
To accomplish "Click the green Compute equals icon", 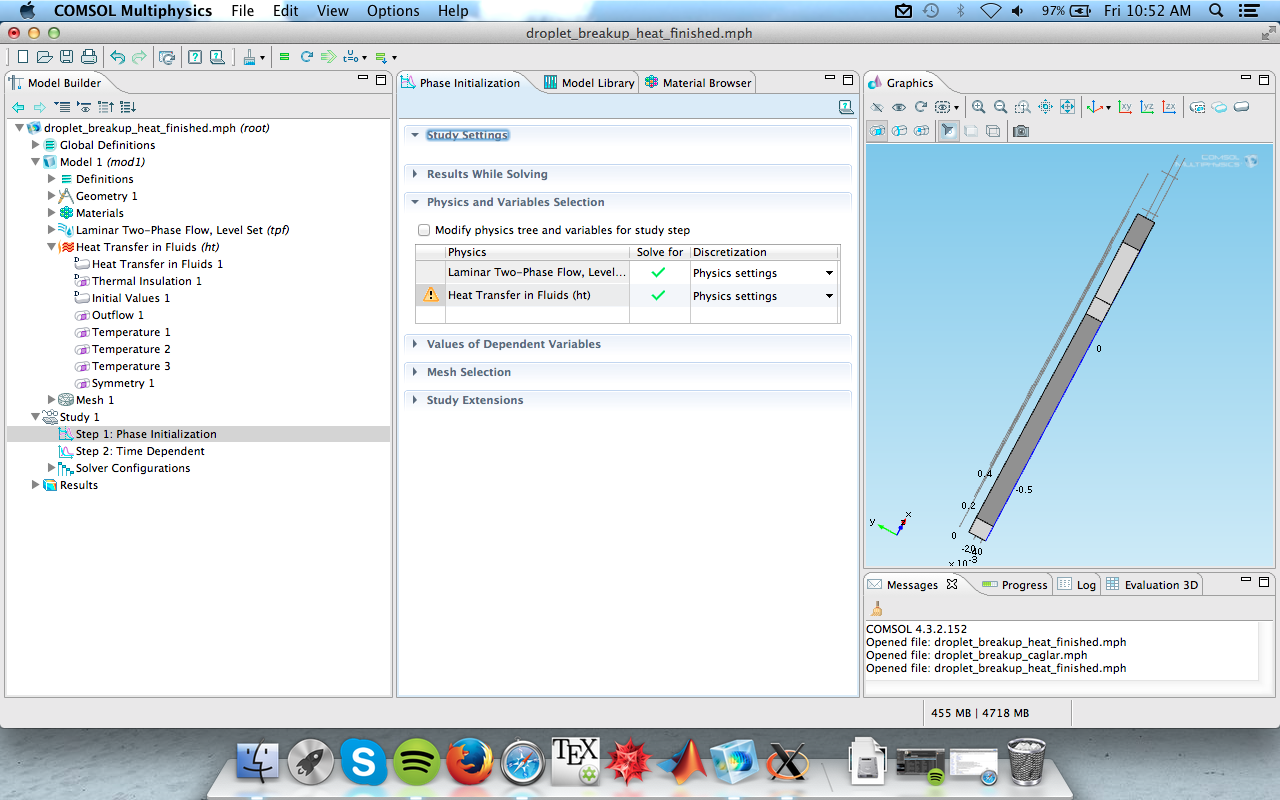I will [x=285, y=57].
